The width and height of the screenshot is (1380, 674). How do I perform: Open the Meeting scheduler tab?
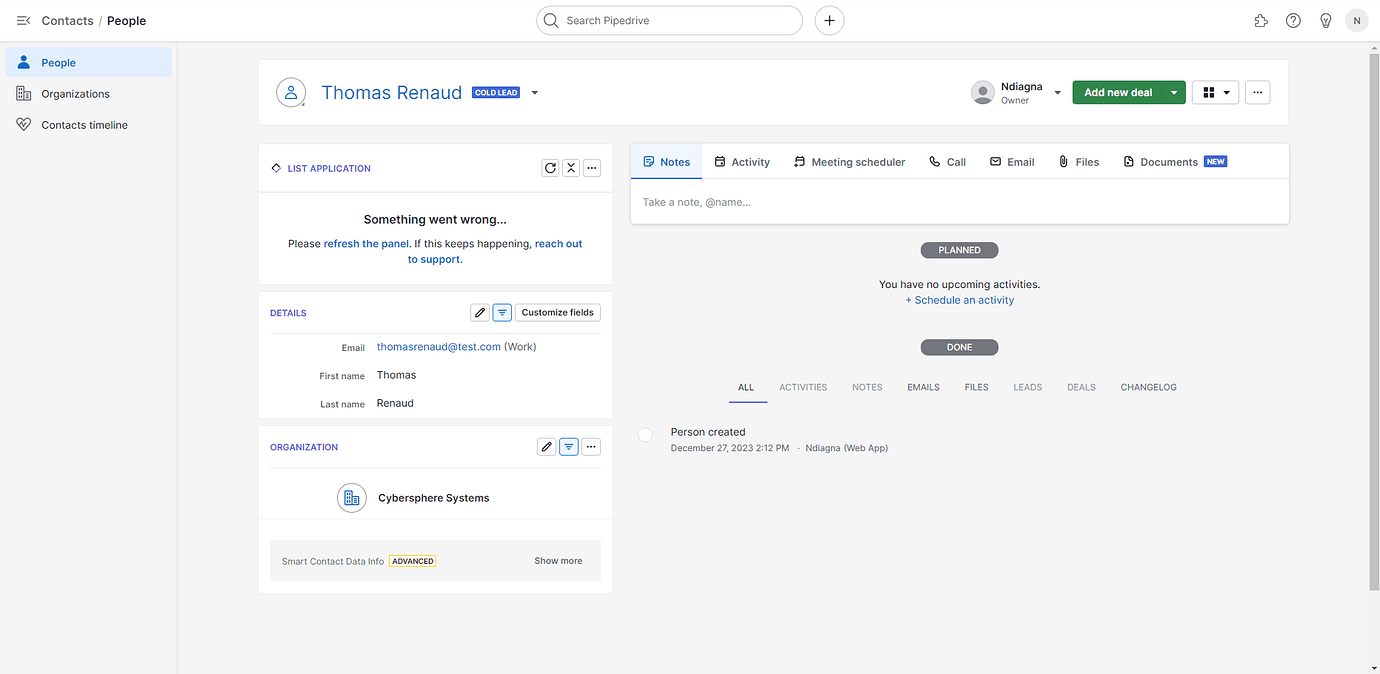pyautogui.click(x=849, y=162)
